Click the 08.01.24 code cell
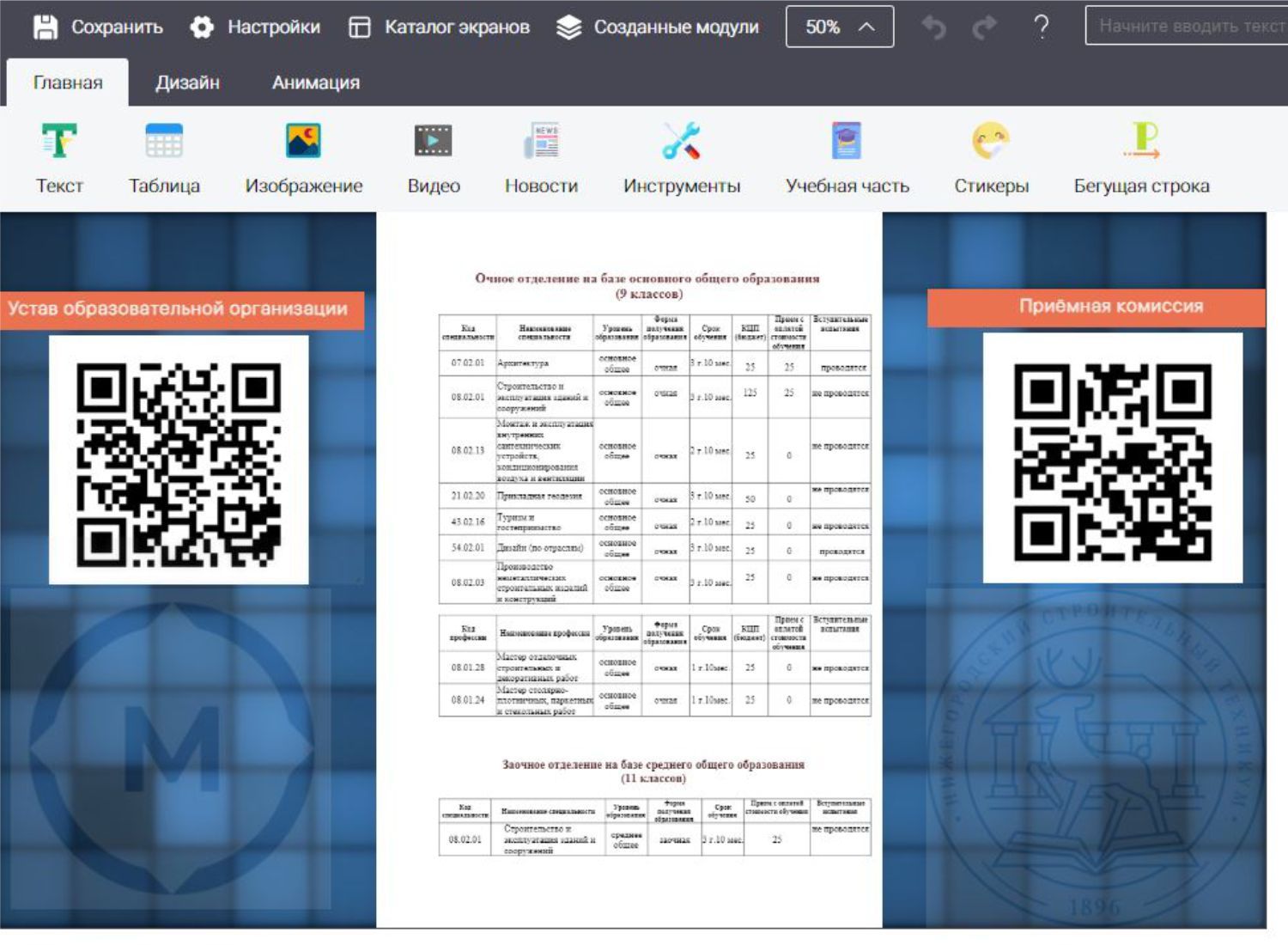This screenshot has width=1288, height=945. 468,699
